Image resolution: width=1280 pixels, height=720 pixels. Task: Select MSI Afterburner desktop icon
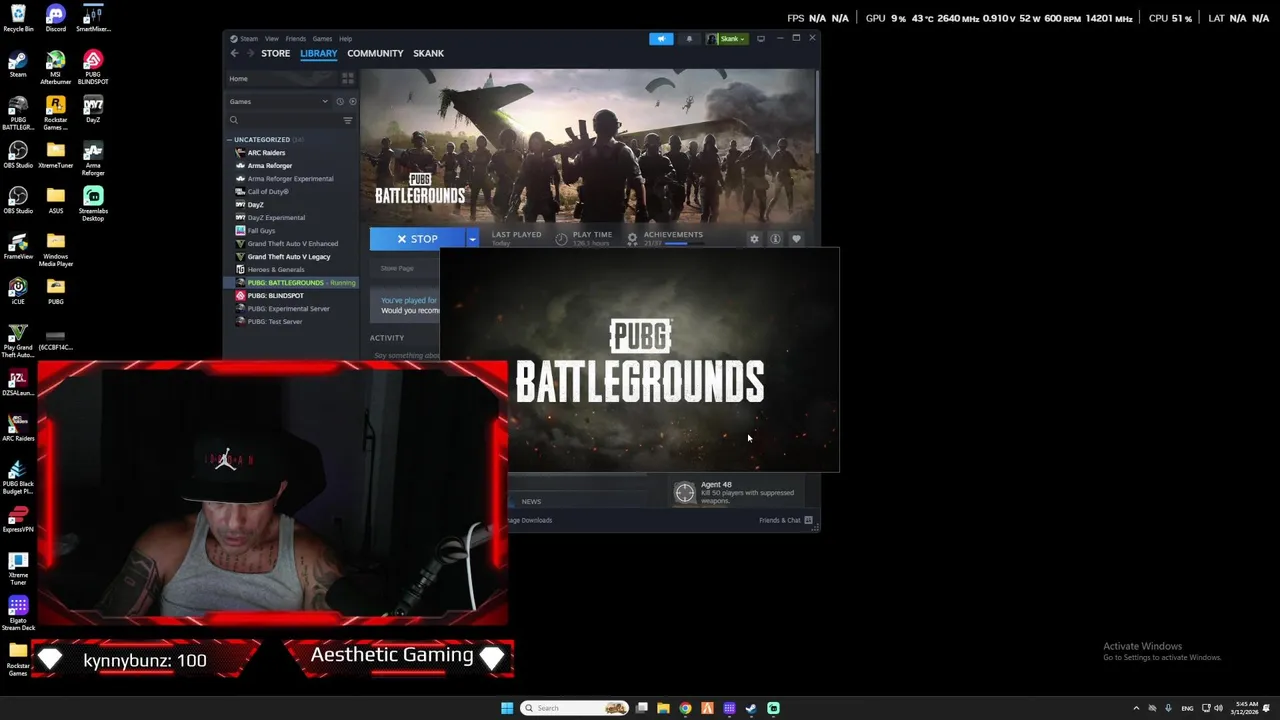(55, 68)
